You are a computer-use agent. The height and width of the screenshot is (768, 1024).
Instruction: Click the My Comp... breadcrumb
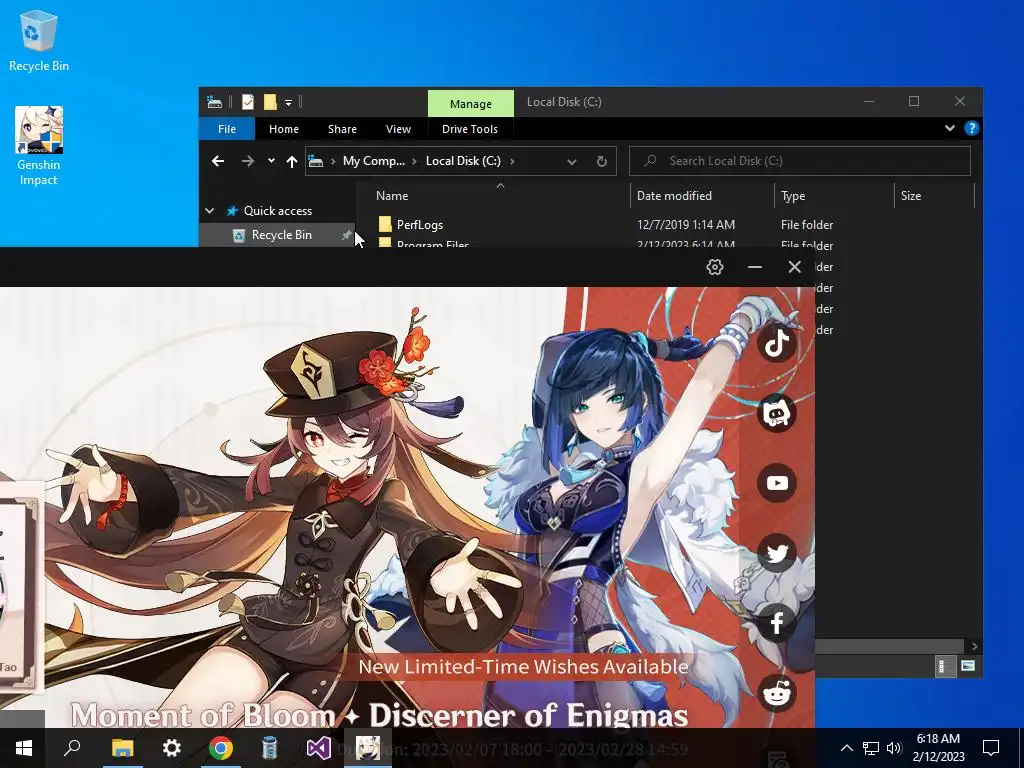[x=374, y=161]
